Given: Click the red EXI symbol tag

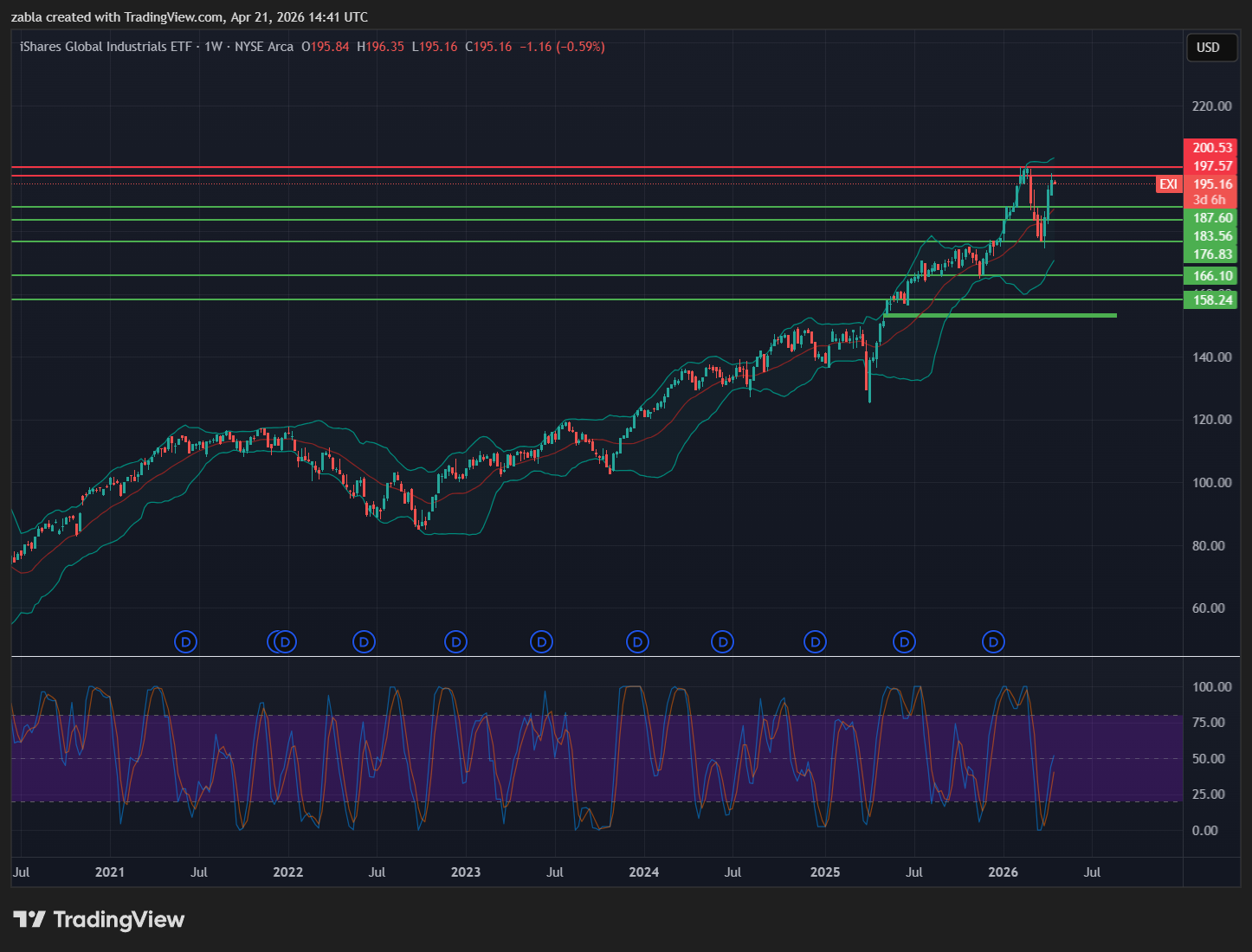Looking at the screenshot, I should click(1168, 184).
